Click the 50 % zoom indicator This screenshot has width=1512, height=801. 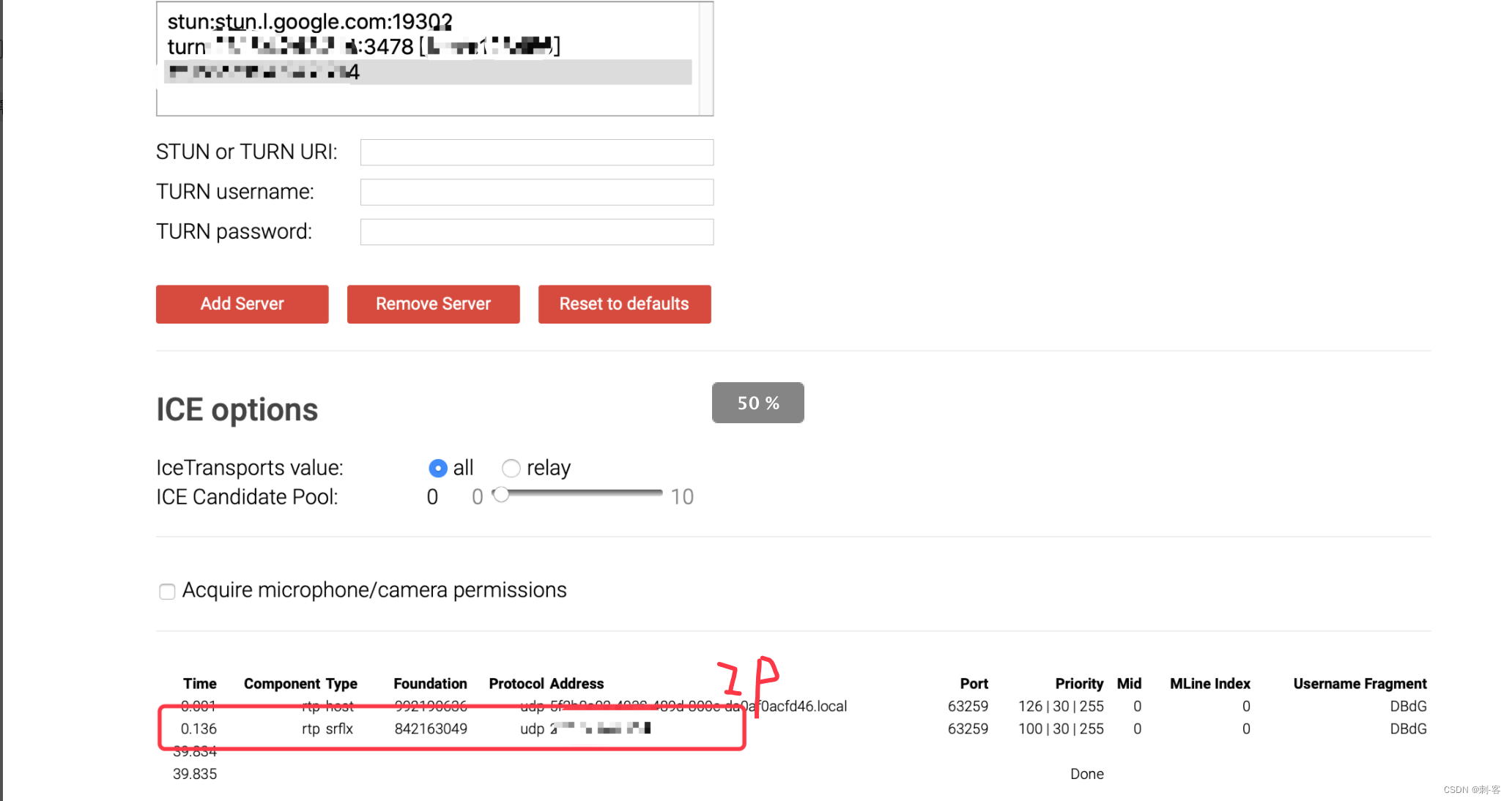pyautogui.click(x=757, y=403)
